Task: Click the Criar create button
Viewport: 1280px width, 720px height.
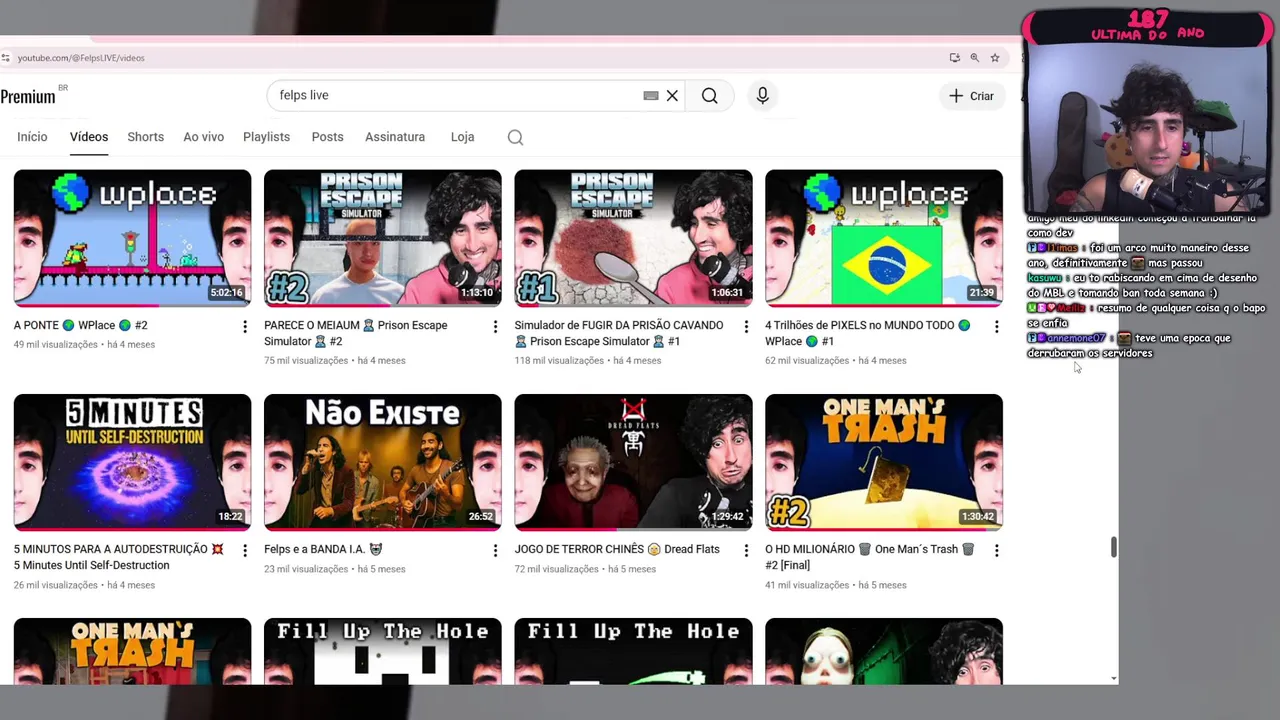Action: click(x=972, y=96)
